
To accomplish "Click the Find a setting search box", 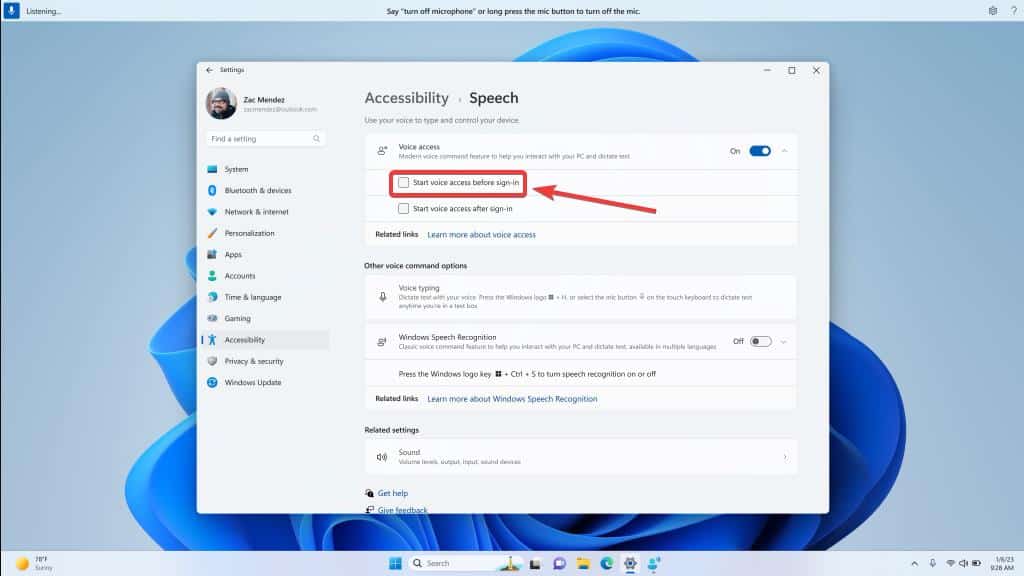I will pos(265,138).
